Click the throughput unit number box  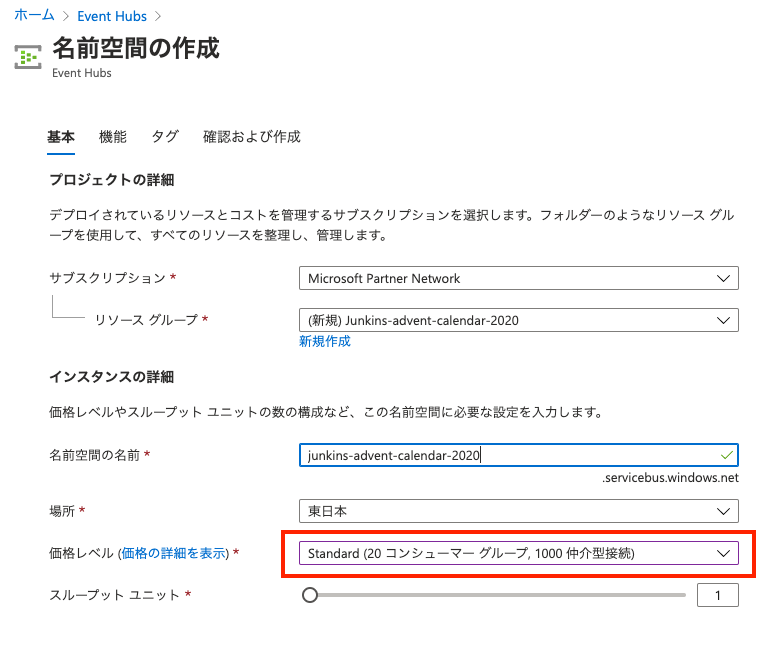[717, 595]
